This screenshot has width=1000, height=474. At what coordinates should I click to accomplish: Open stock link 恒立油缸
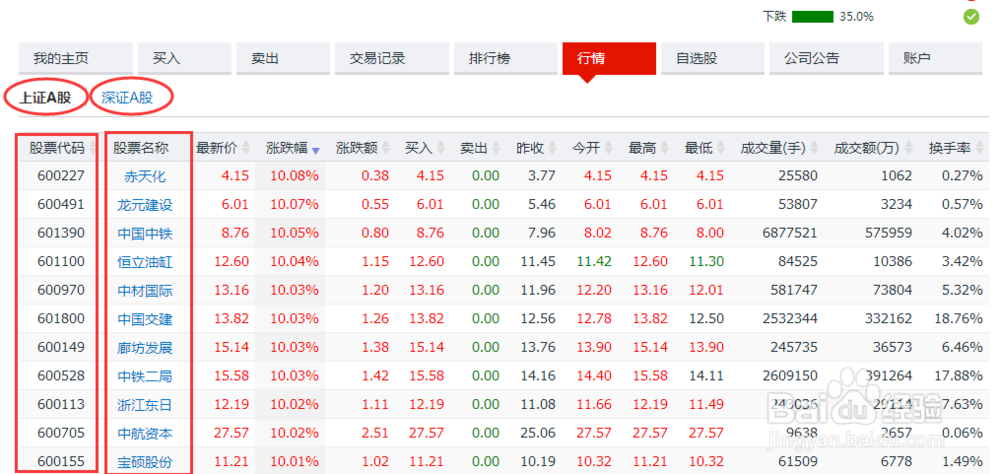click(145, 262)
